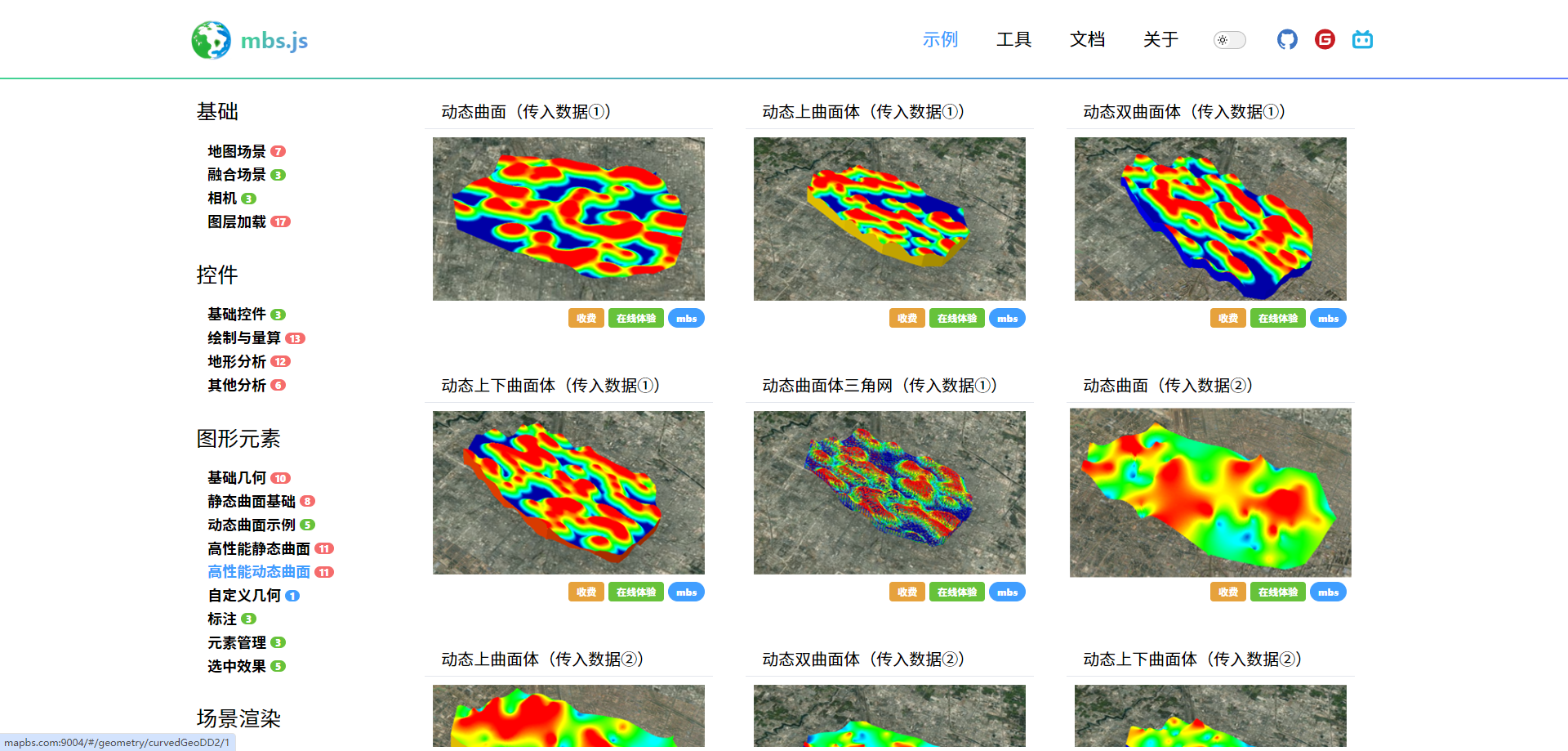Open the 动态上下曲面体（传入数据①）thumbnail
The image size is (1568, 751).
568,493
